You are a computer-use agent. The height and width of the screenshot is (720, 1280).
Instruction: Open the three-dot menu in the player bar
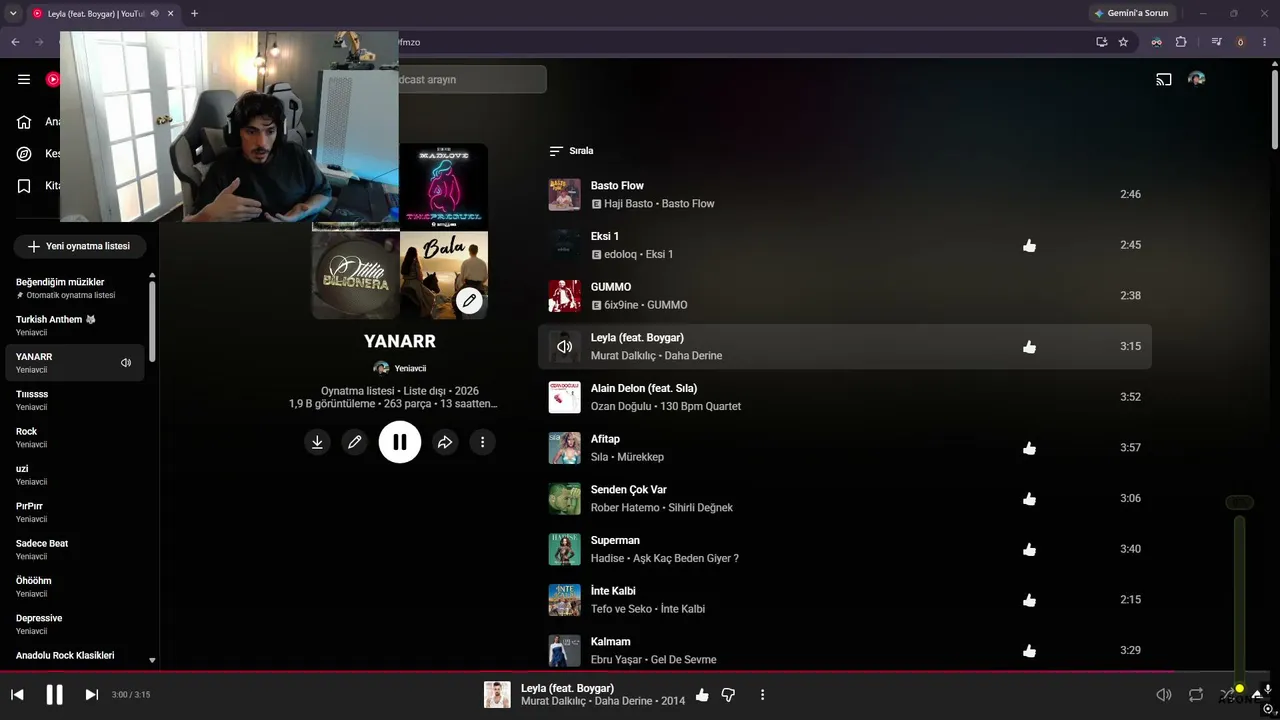tap(762, 695)
